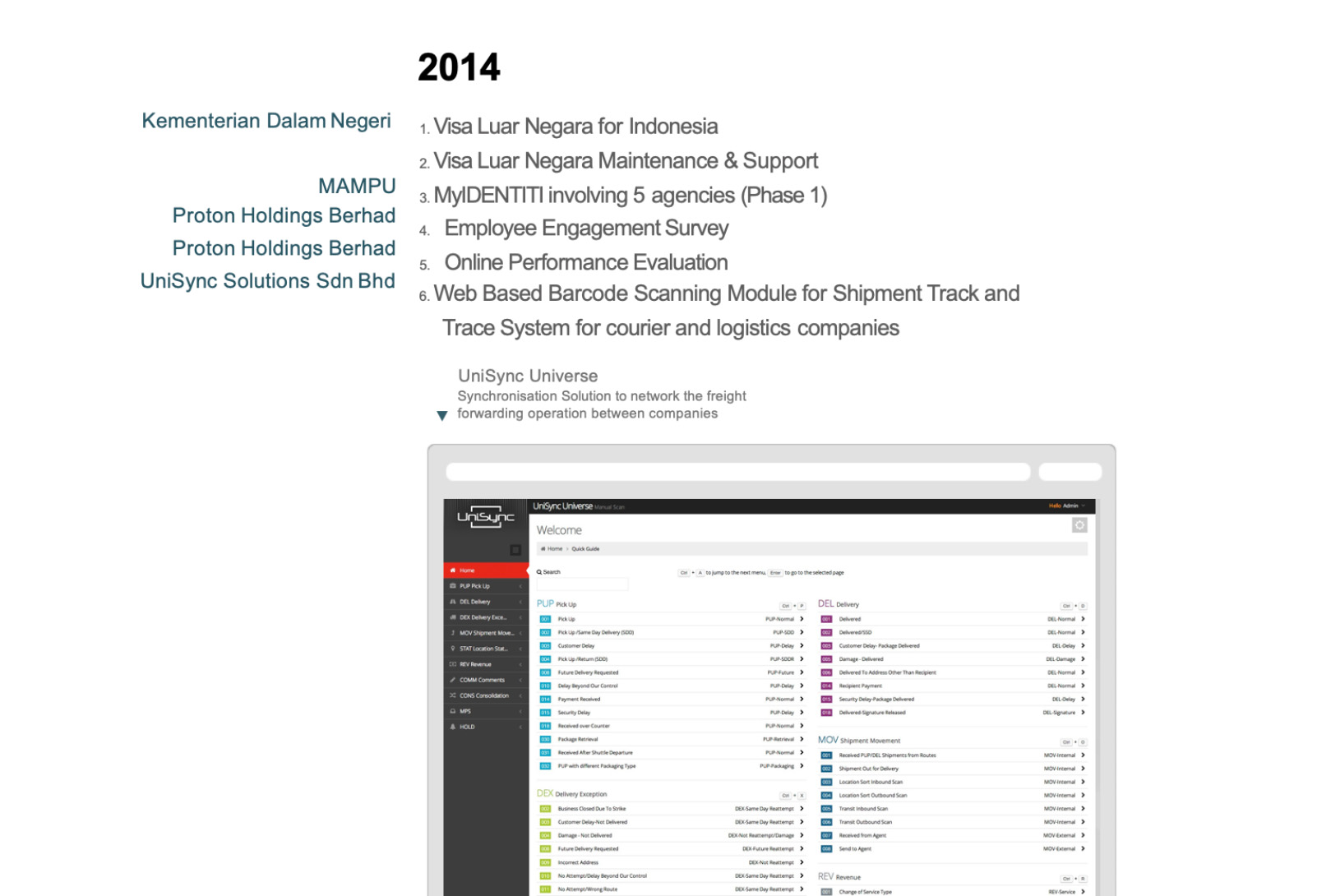Click the STAT Location Status pin icon

click(x=453, y=649)
